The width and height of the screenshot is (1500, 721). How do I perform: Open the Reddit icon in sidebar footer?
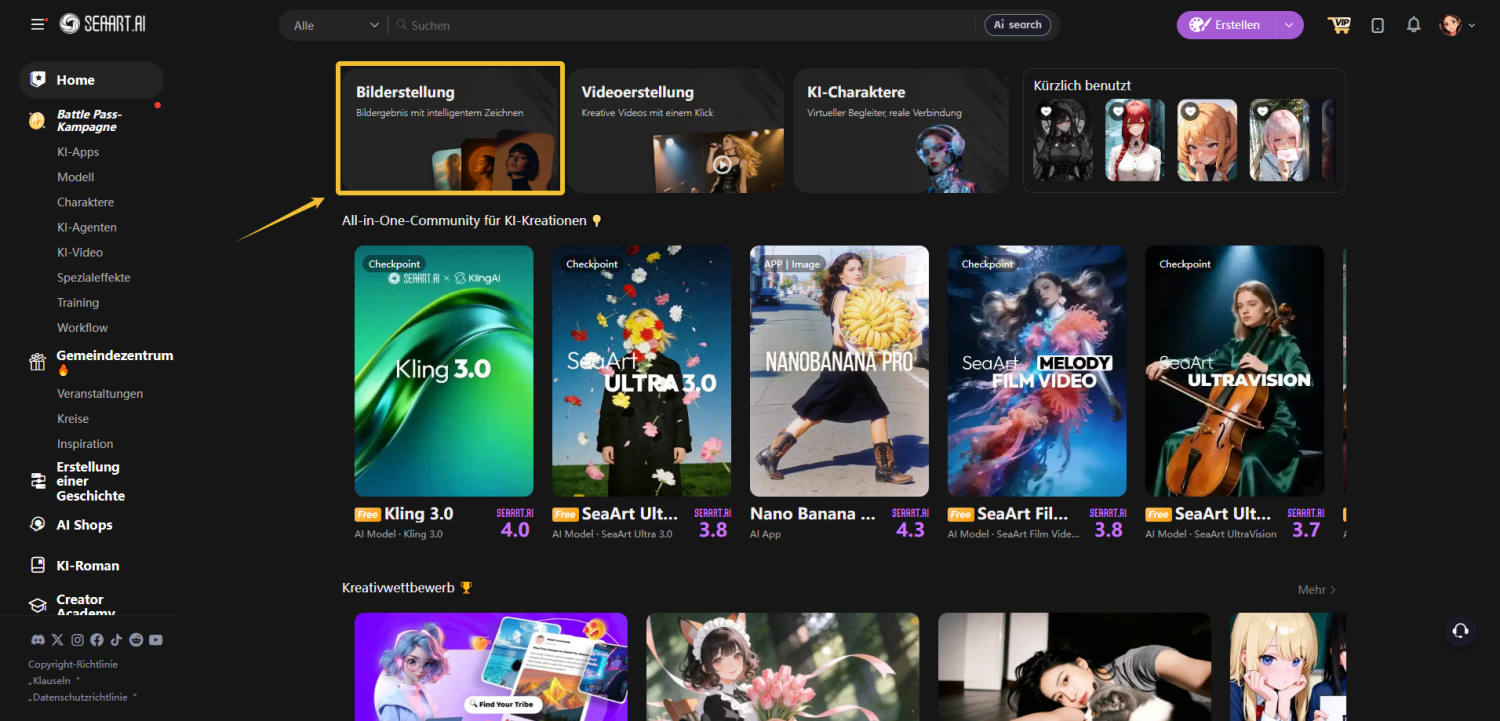coord(136,640)
